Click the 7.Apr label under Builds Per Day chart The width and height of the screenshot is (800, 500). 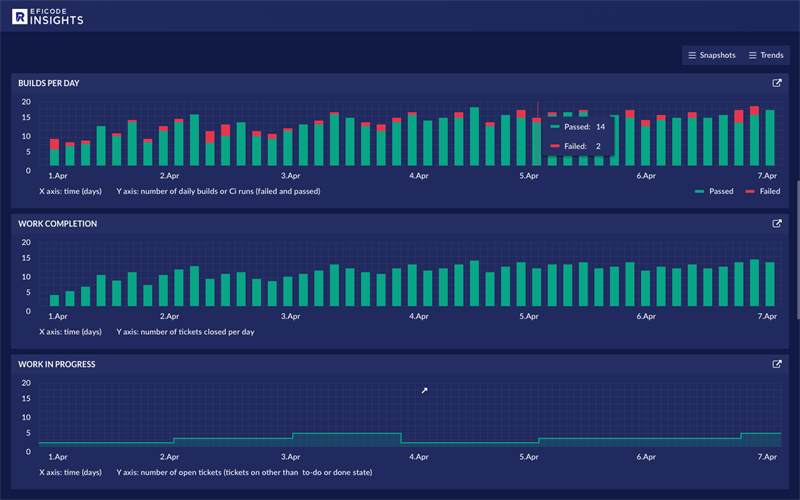click(x=767, y=177)
